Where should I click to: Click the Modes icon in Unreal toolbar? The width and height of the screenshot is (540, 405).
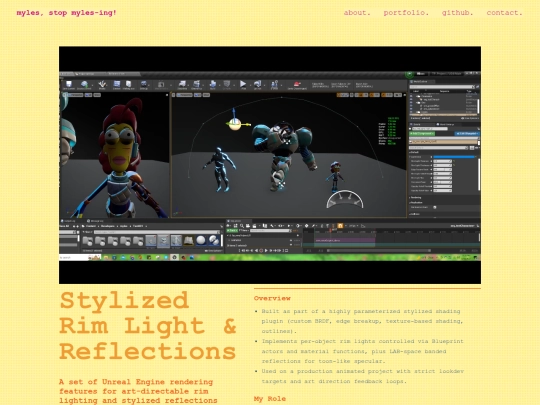[x=102, y=84]
